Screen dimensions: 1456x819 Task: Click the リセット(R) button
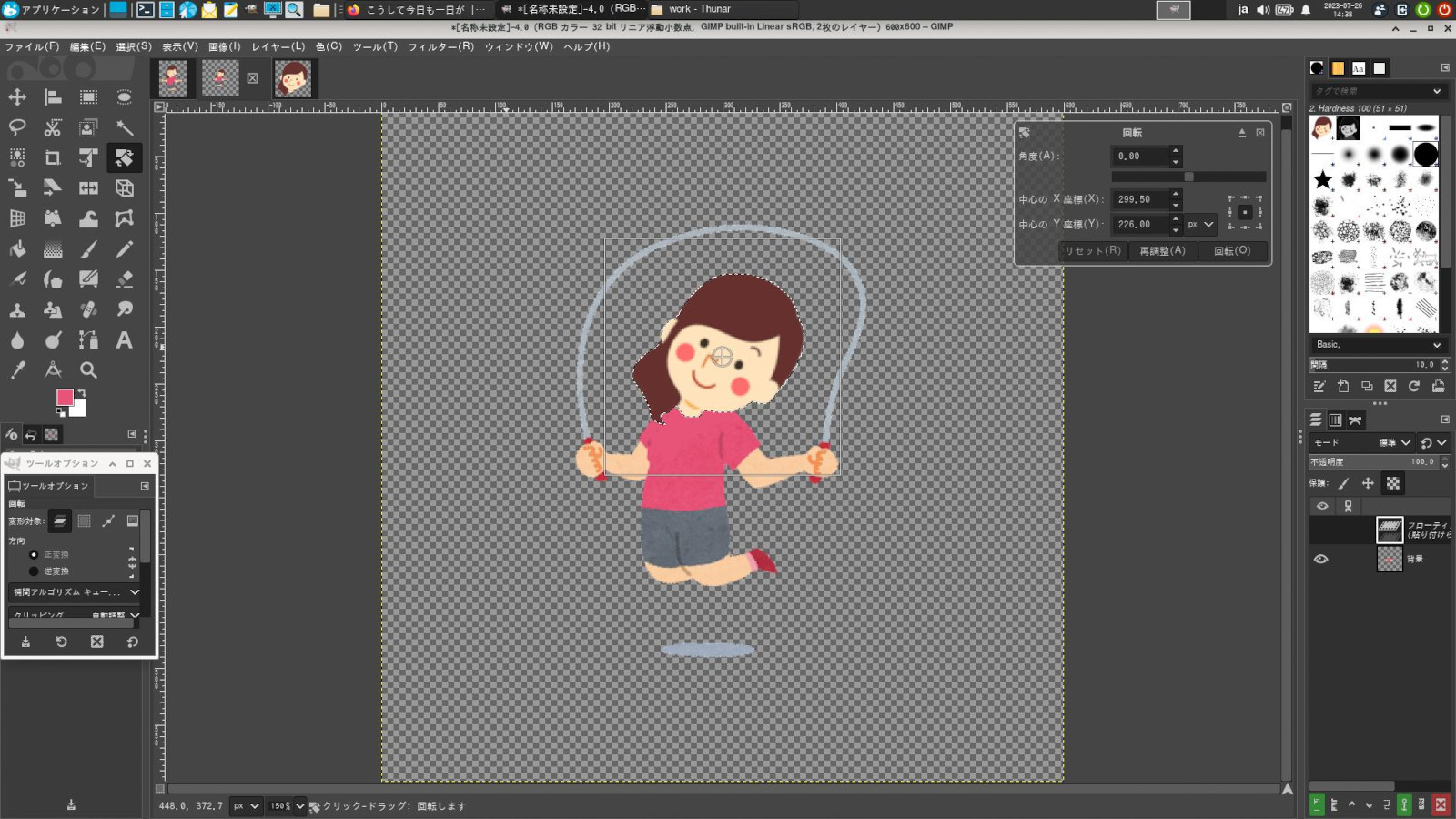coord(1092,251)
